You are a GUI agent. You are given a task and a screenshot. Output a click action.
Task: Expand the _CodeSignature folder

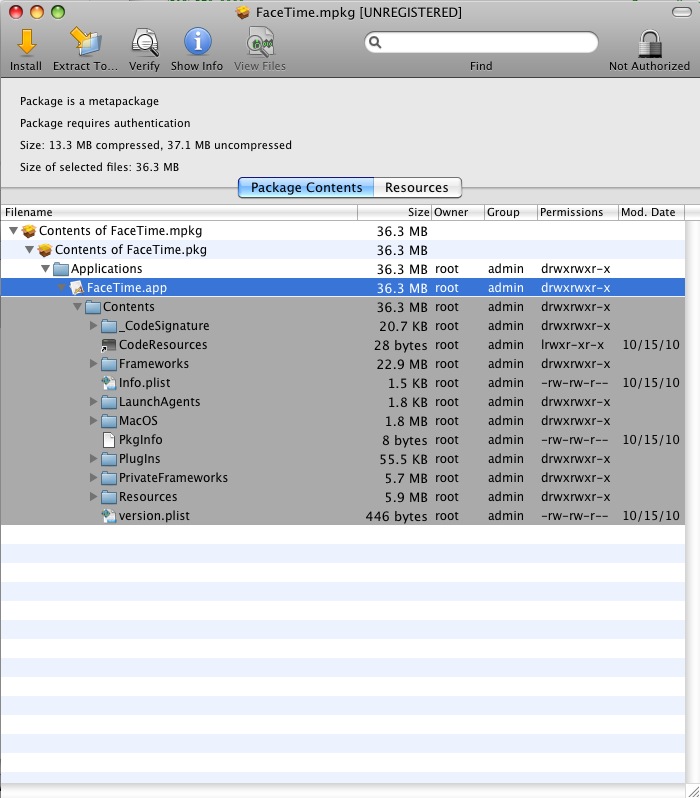pyautogui.click(x=93, y=325)
